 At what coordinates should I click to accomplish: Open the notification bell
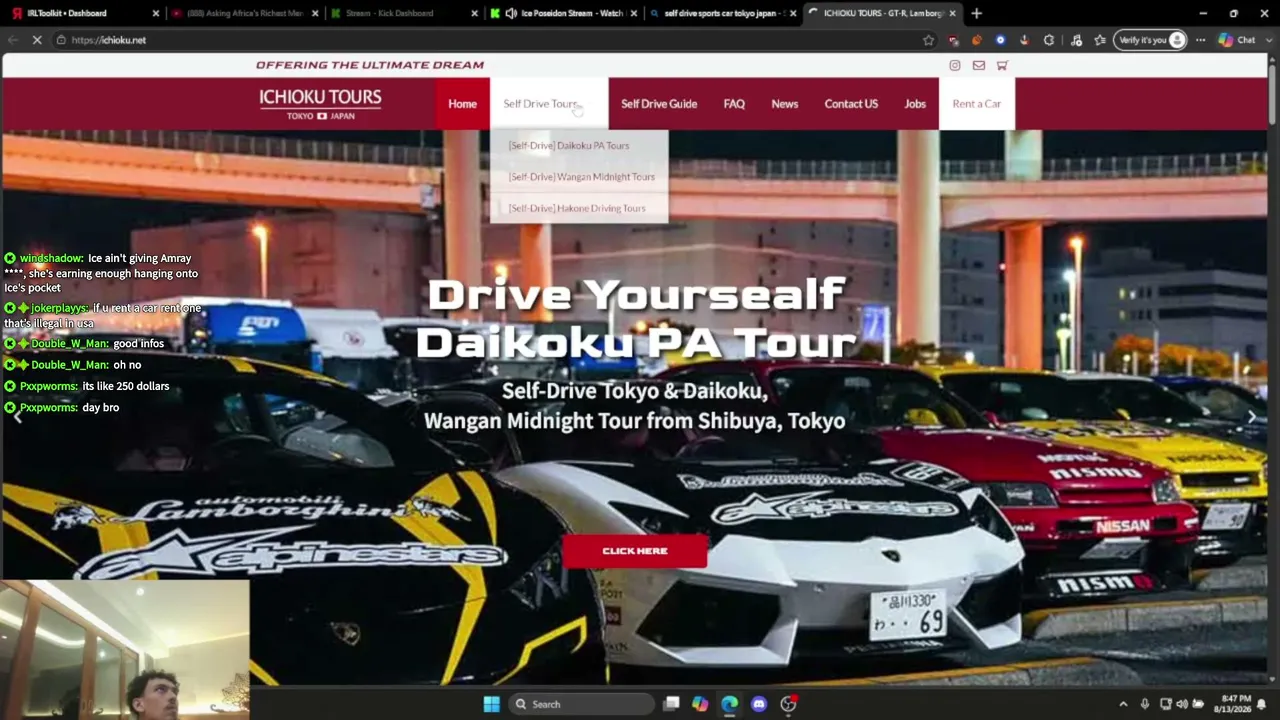(1261, 704)
